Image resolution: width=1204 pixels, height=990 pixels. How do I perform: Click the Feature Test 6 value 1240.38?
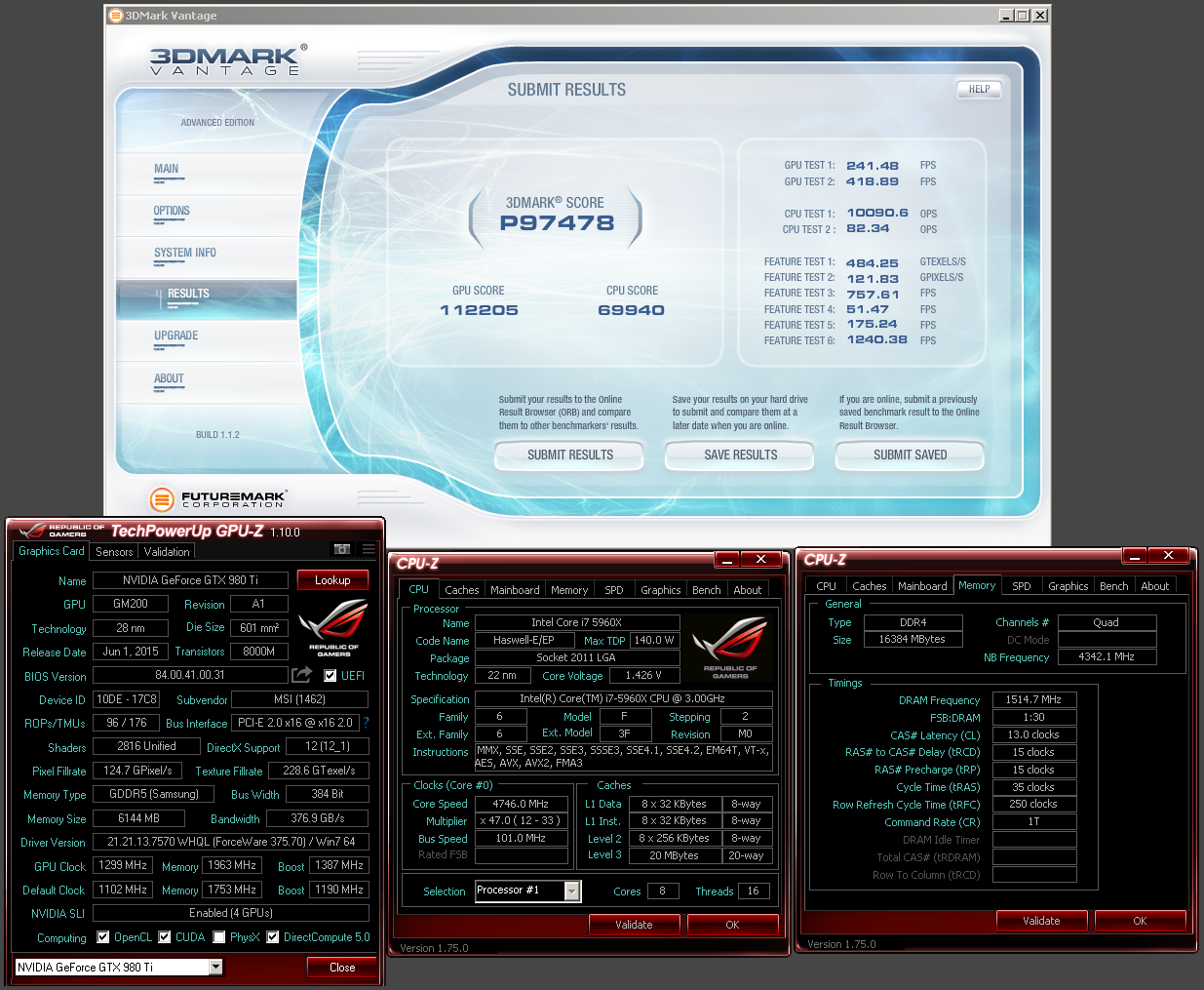coord(876,340)
